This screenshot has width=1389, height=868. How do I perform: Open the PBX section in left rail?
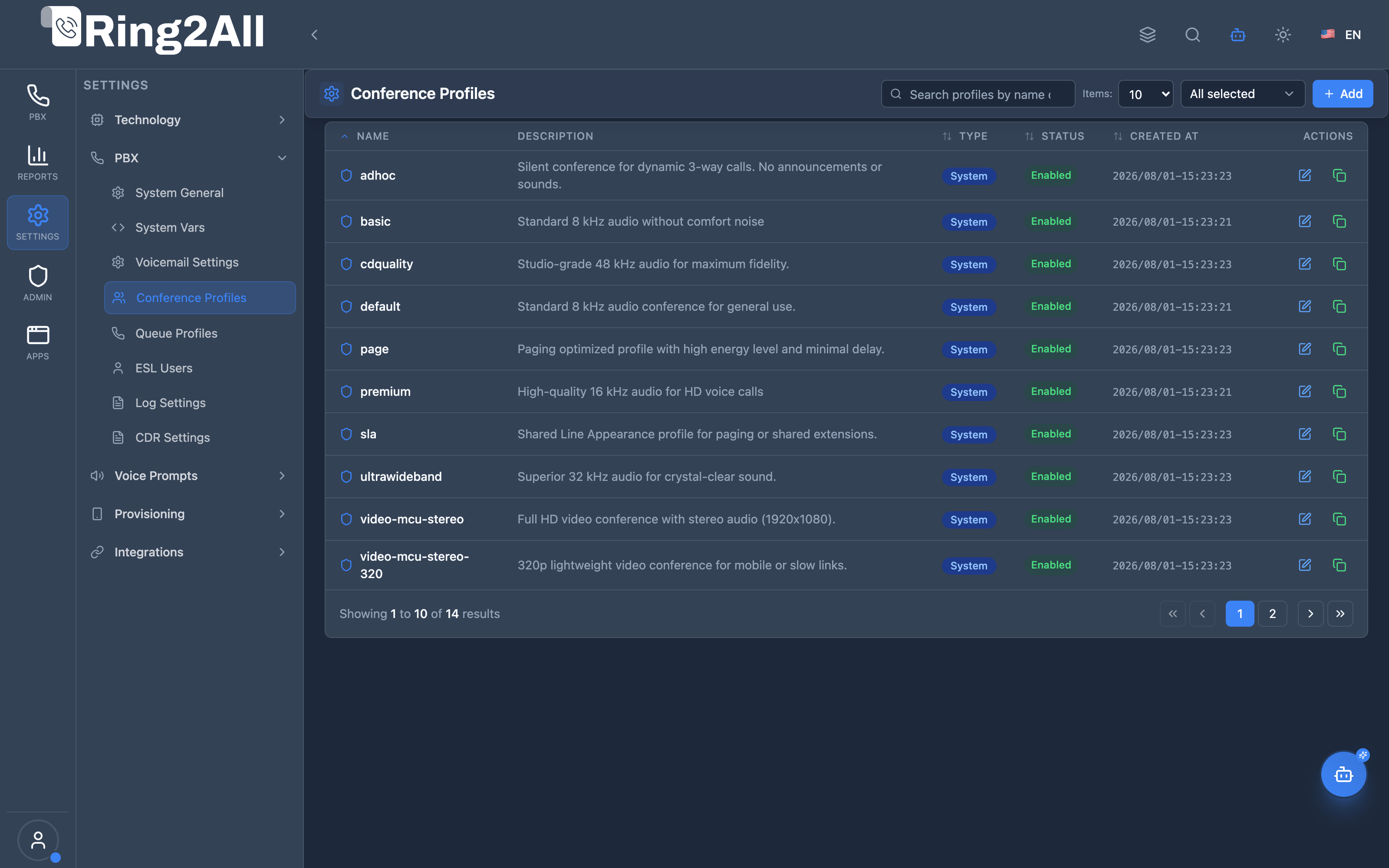tap(38, 103)
